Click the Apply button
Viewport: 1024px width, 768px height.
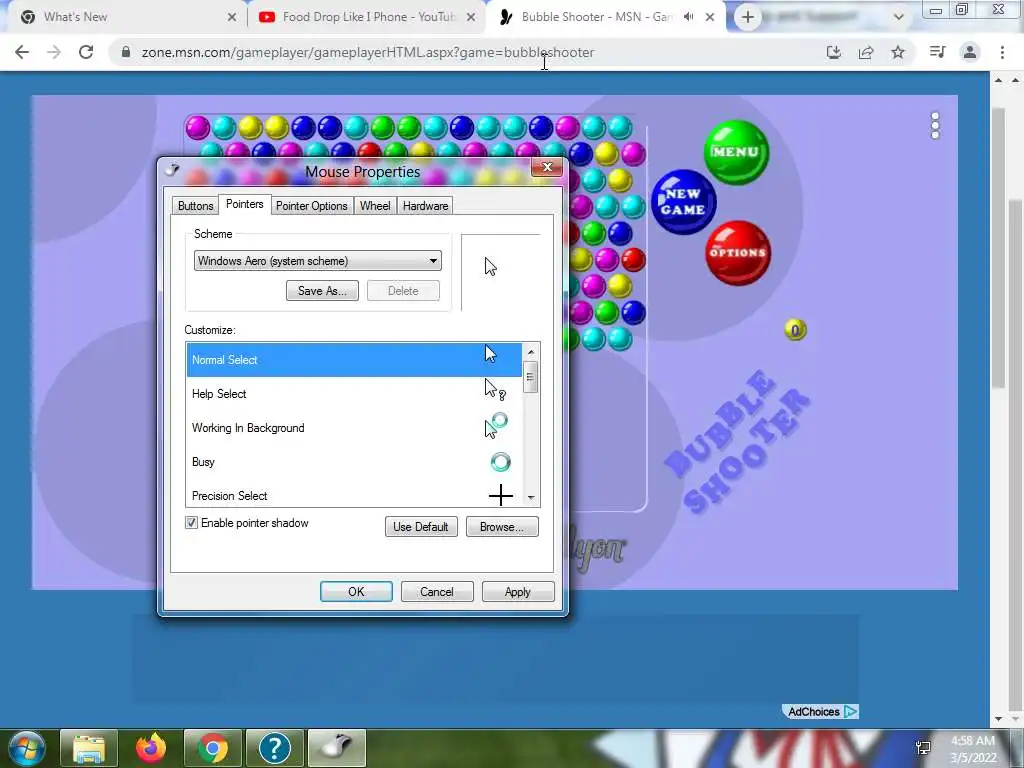coord(518,592)
